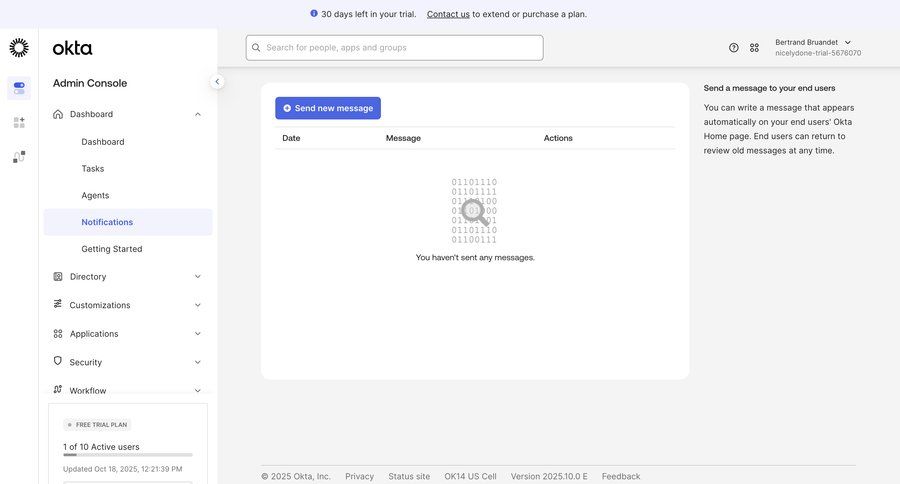900x484 pixels.
Task: Click the Customizations sliders icon
Action: click(x=58, y=304)
